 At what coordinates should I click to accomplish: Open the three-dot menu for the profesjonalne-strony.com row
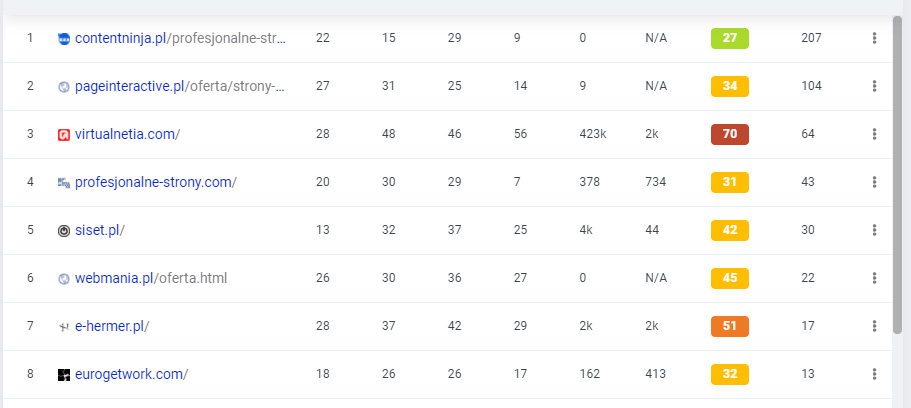pyautogui.click(x=874, y=182)
